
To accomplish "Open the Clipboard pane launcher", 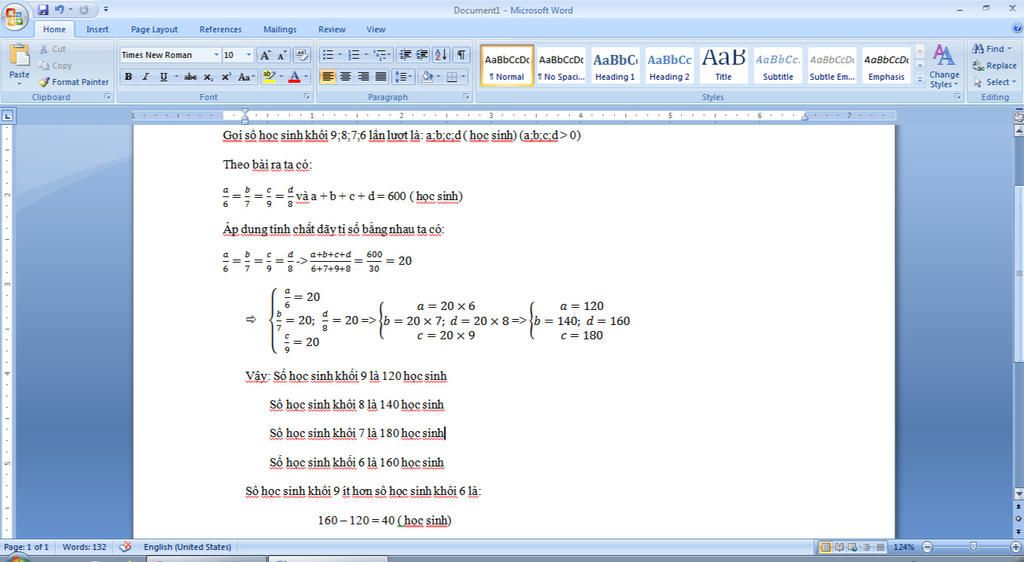I will (108, 97).
